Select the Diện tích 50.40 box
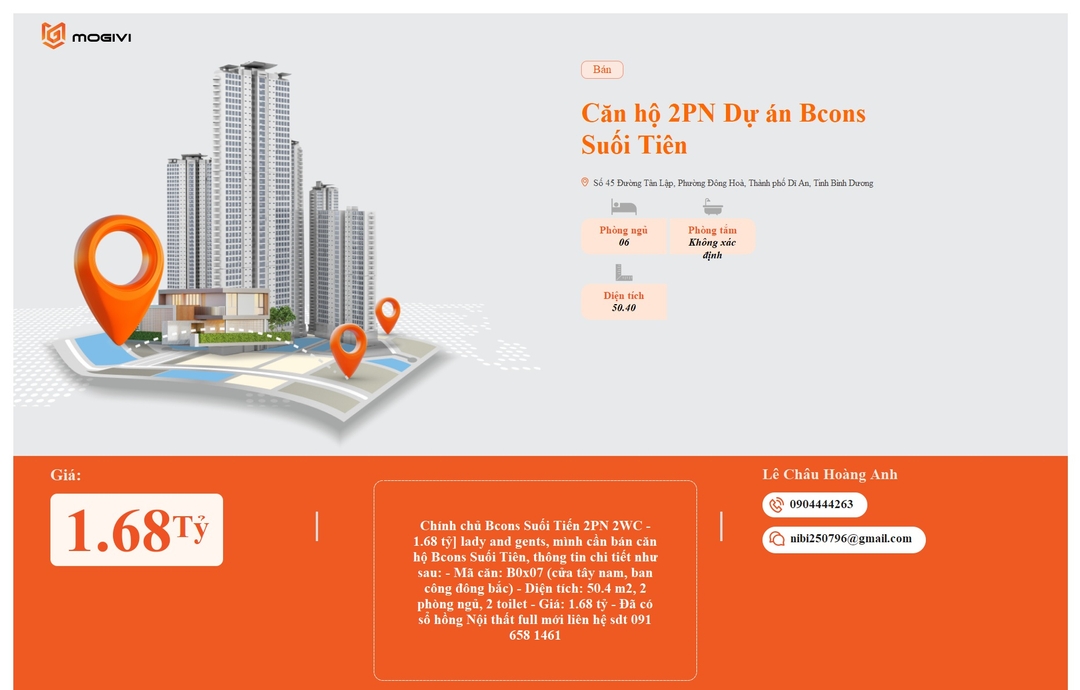Viewport: 1080px width, 690px height. (623, 302)
